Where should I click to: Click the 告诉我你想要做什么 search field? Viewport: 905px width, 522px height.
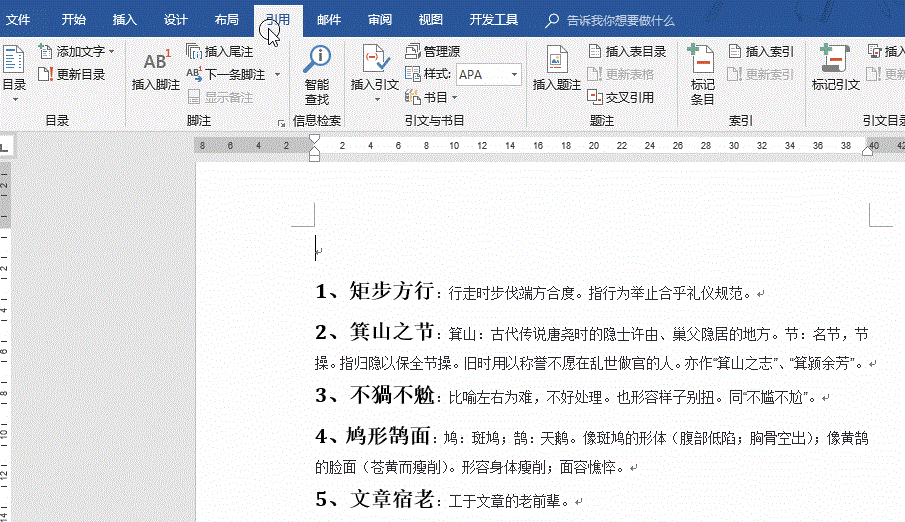(620, 21)
